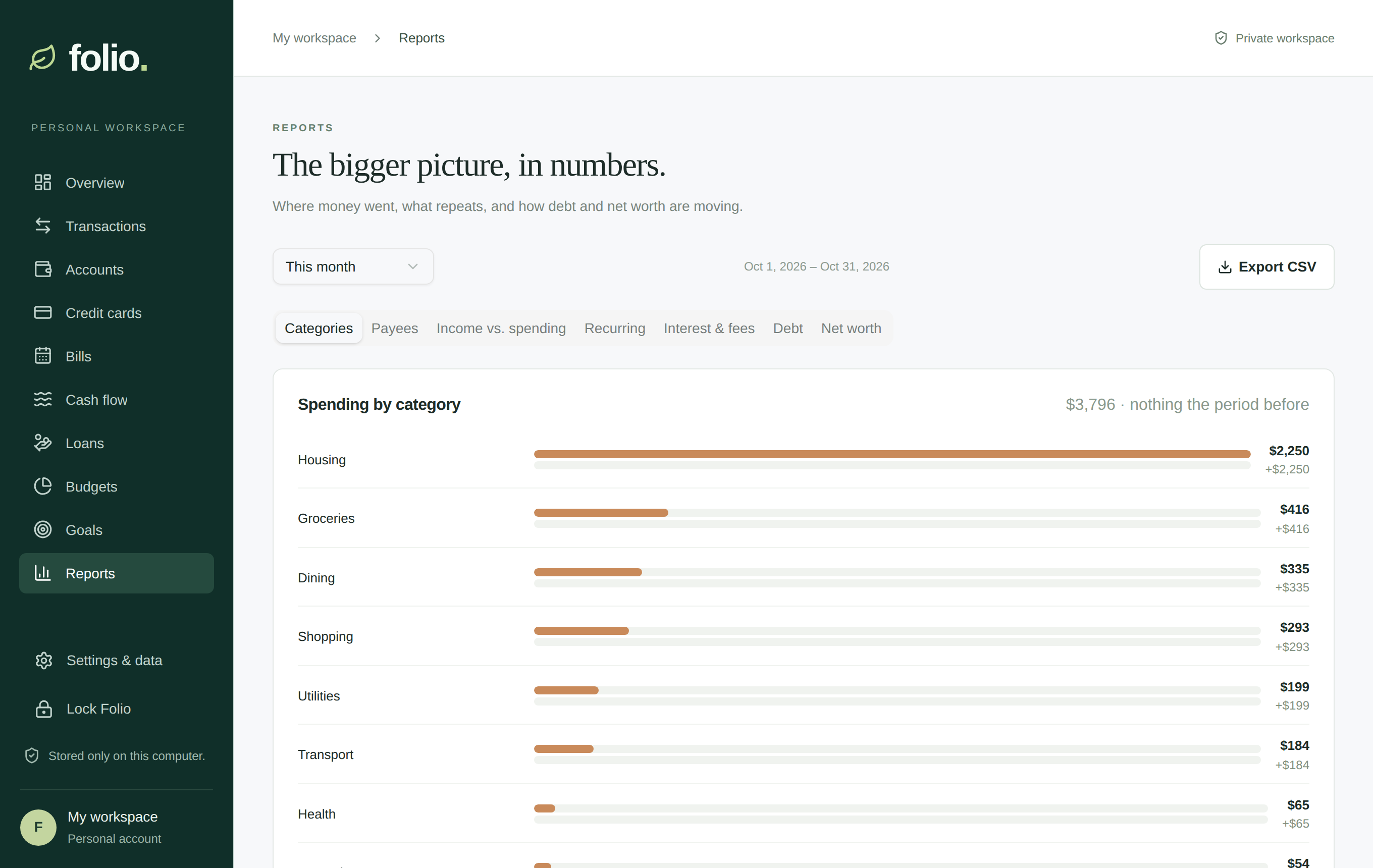The height and width of the screenshot is (868, 1373).
Task: Go to the Cash flow page label
Action: point(96,400)
